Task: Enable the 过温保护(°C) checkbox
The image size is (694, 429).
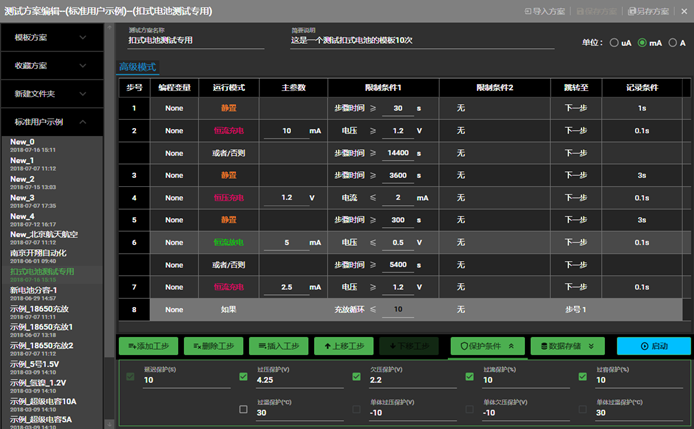Action: click(244, 408)
